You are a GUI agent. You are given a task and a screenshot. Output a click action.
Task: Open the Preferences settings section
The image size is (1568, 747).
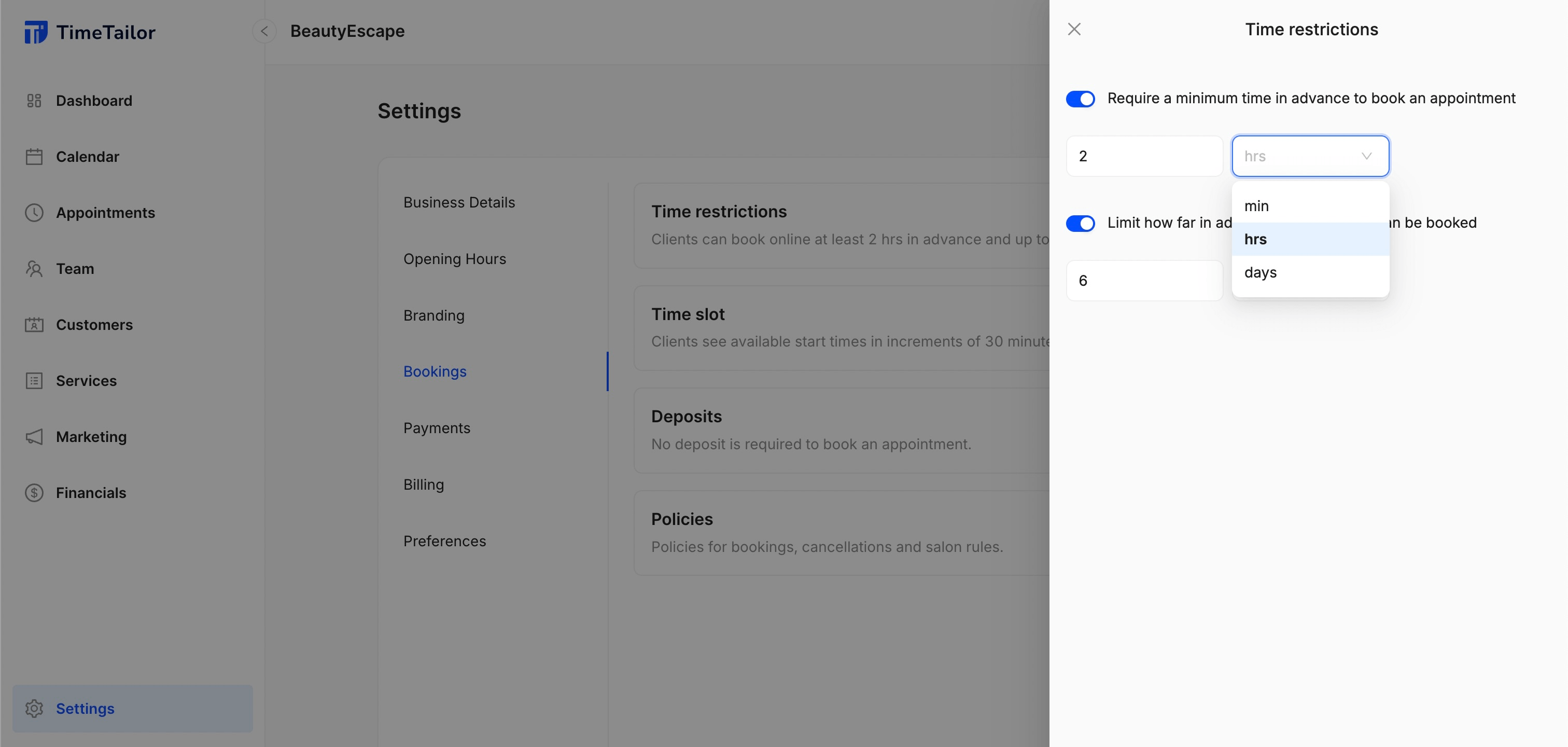point(444,541)
